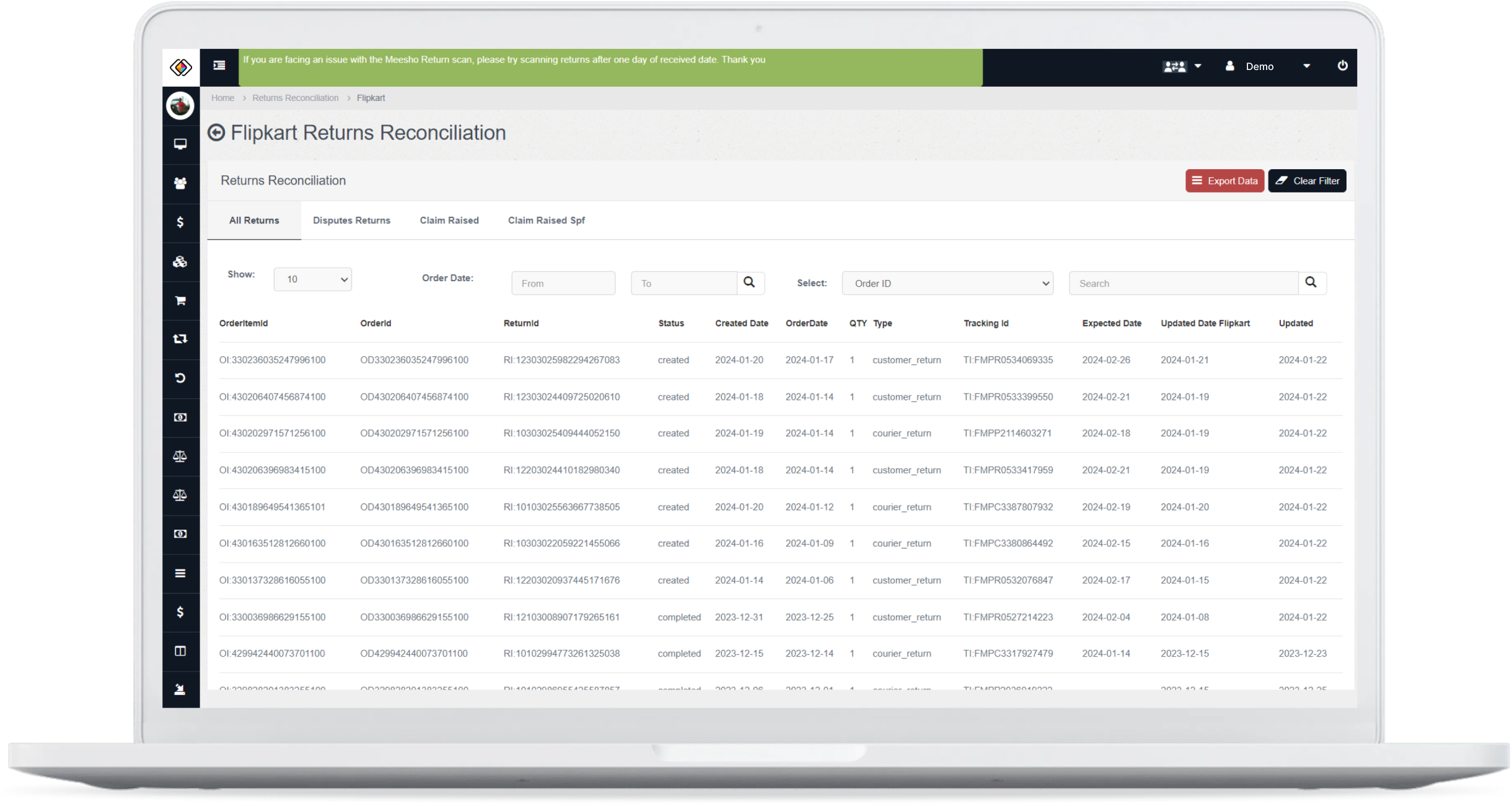The image size is (1512, 806).
Task: Click the Clear Filter button
Action: click(x=1307, y=181)
